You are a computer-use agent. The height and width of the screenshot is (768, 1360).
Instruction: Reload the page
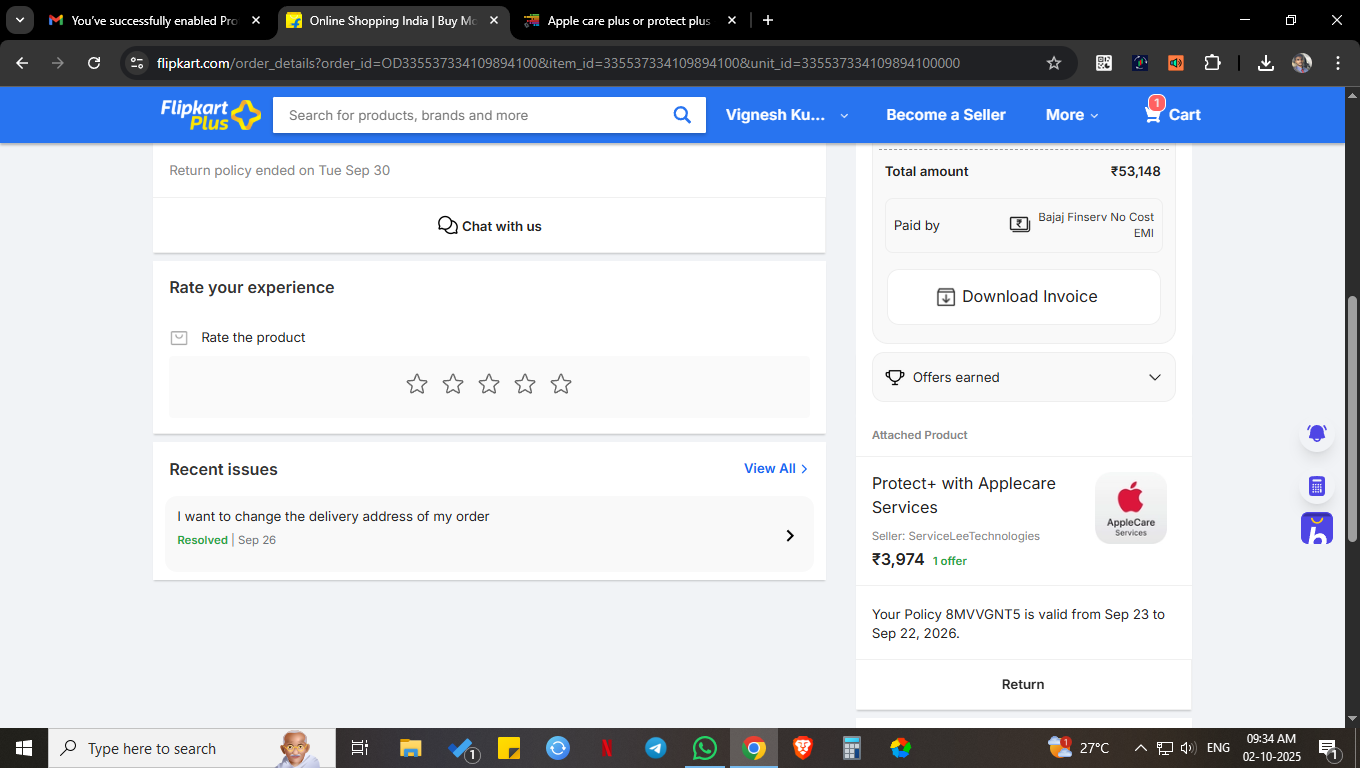tap(94, 63)
